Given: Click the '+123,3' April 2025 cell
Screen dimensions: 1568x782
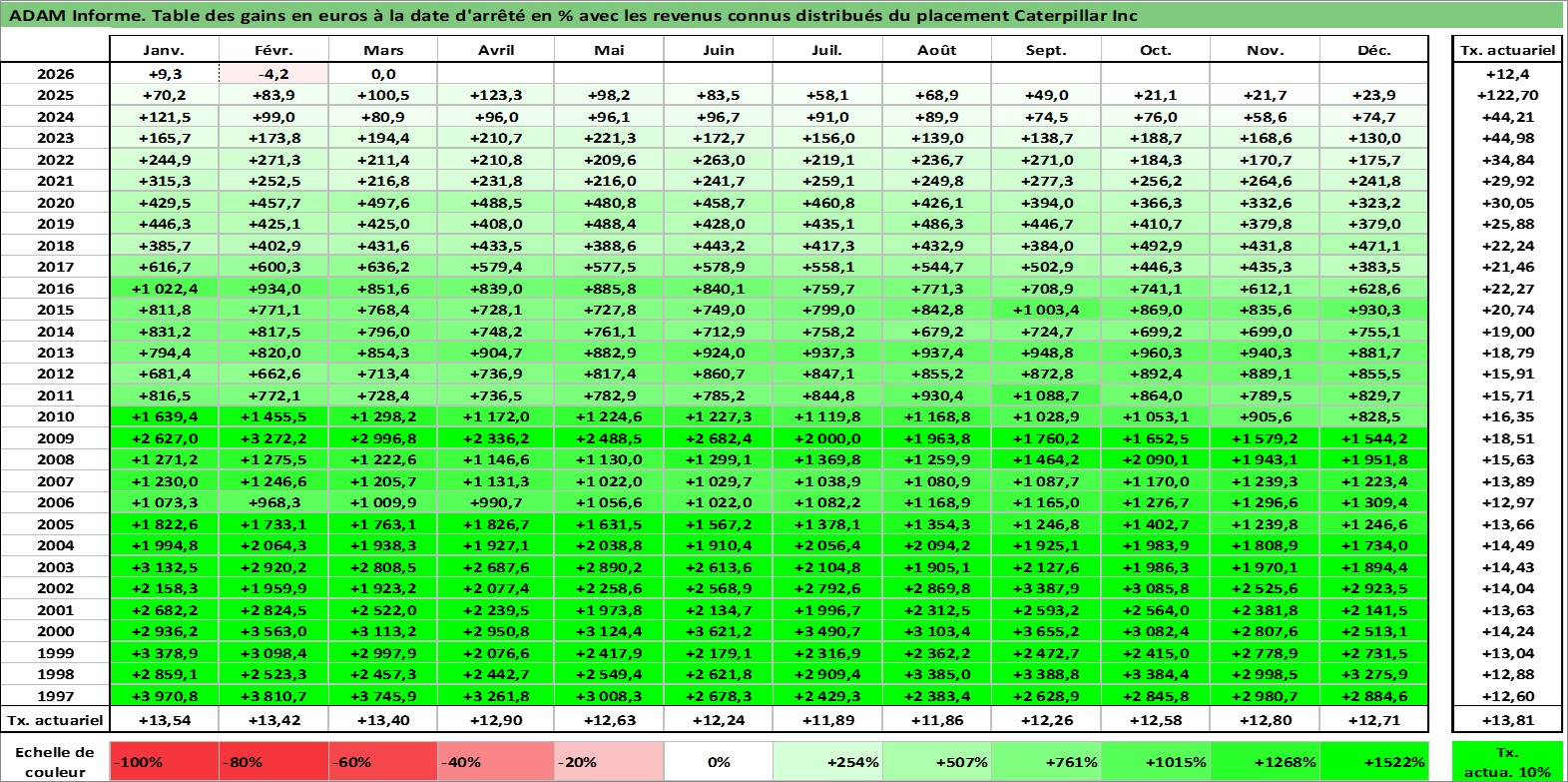Looking at the screenshot, I should [x=495, y=95].
